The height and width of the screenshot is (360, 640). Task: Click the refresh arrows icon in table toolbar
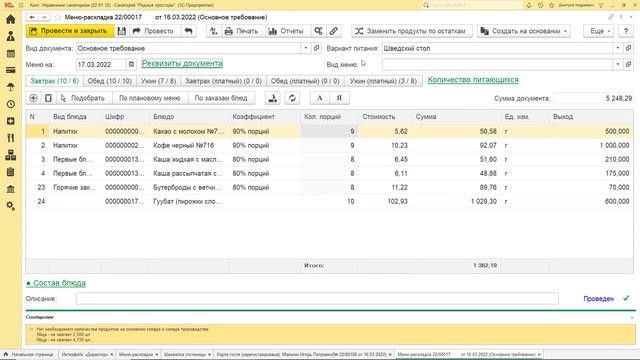coord(292,98)
